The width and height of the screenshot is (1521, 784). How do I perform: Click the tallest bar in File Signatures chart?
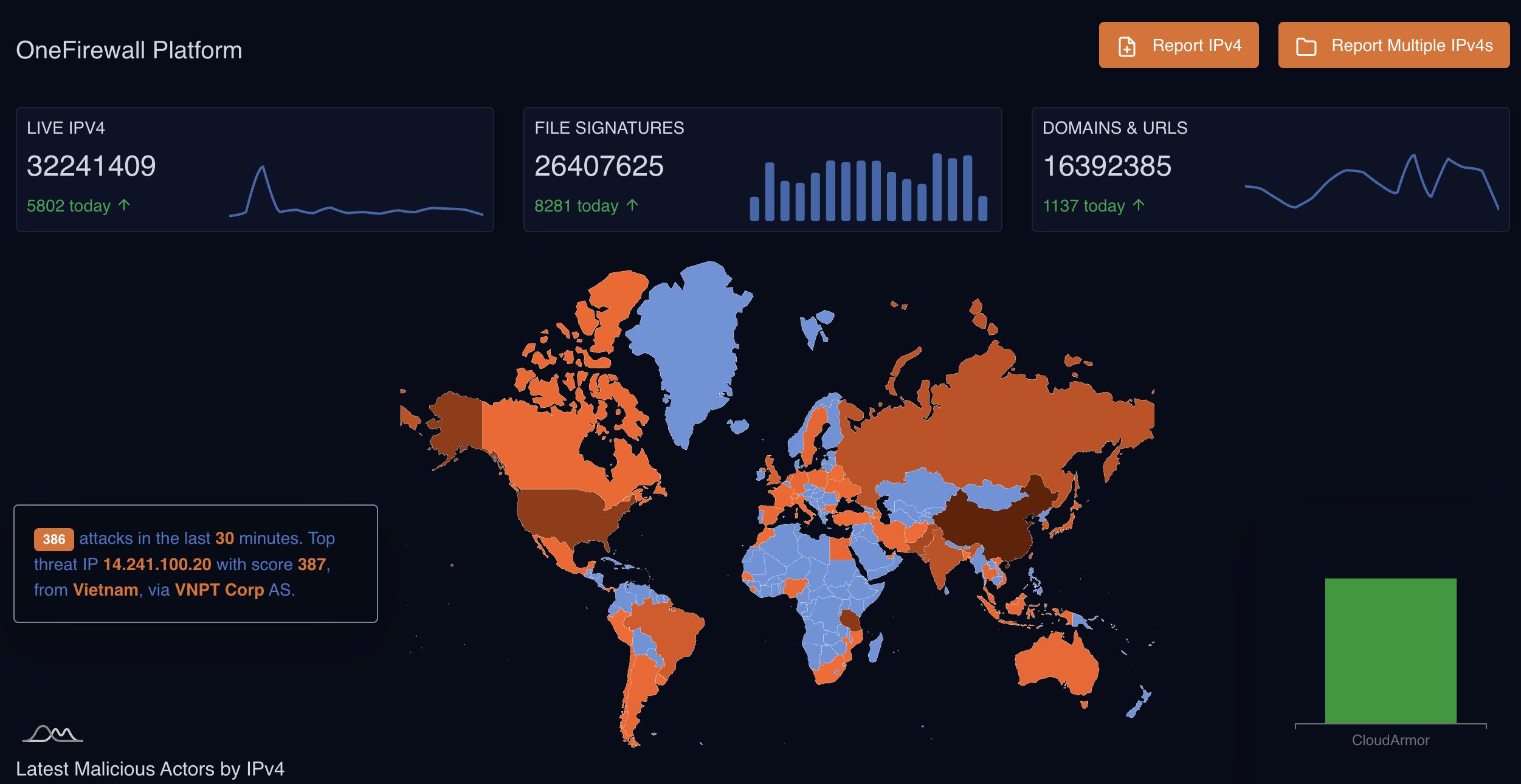coord(937,187)
